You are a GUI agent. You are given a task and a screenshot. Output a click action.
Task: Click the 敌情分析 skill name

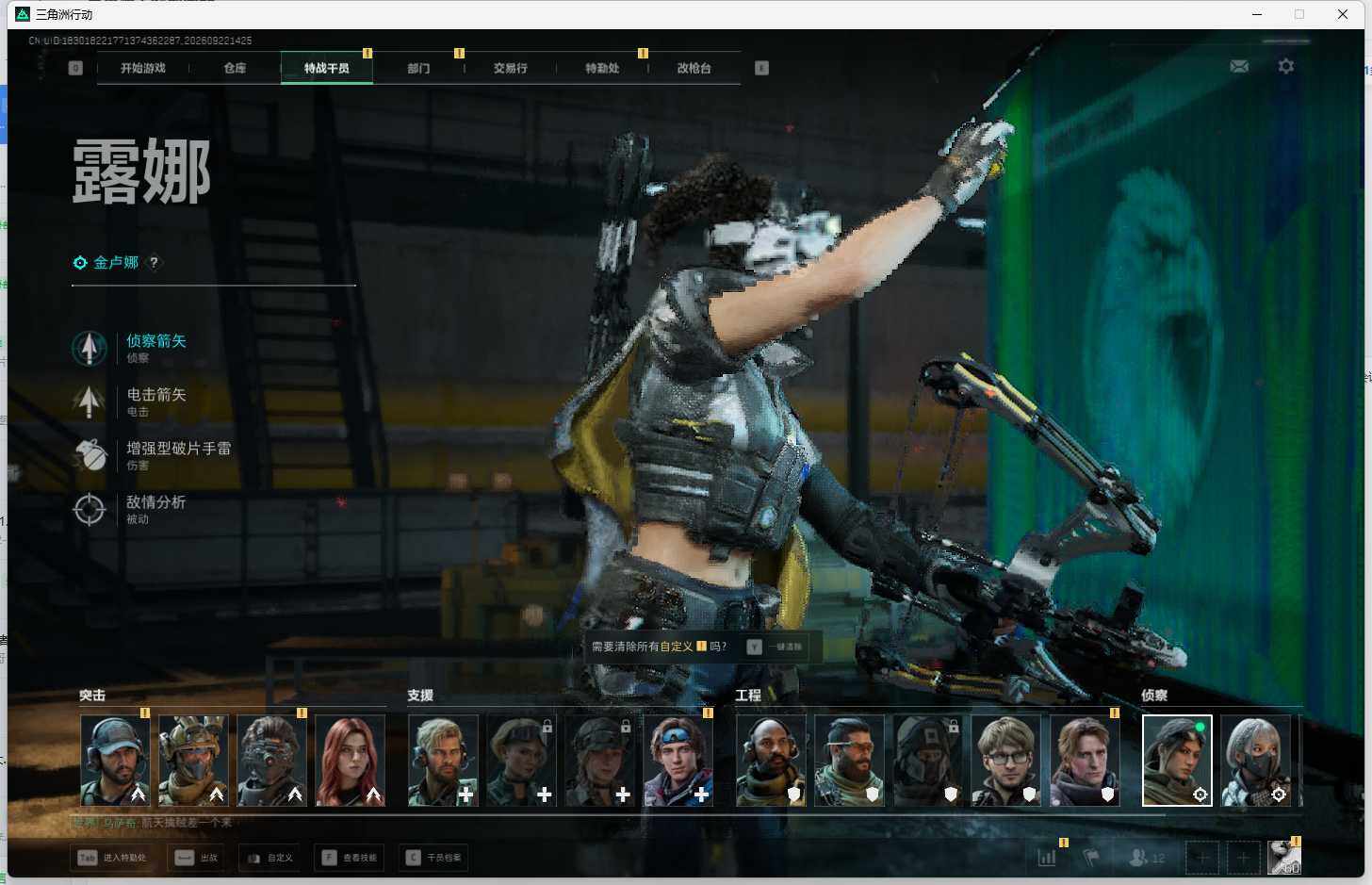156,502
